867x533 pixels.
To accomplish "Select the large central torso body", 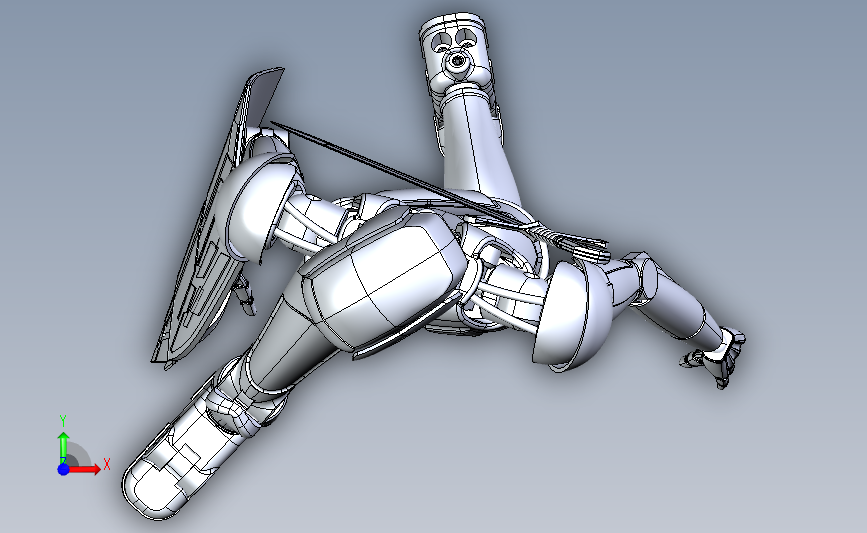I will (382, 282).
